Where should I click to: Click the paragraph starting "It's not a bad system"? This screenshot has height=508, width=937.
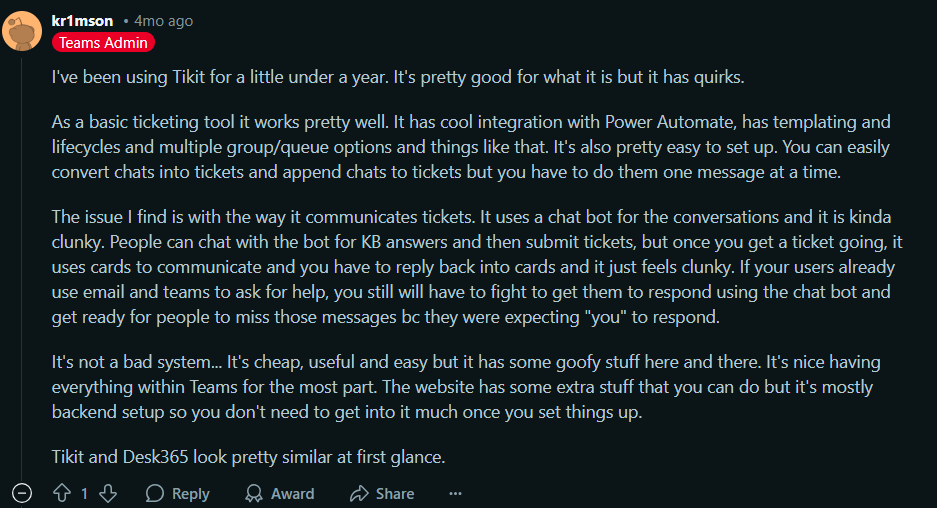click(466, 385)
